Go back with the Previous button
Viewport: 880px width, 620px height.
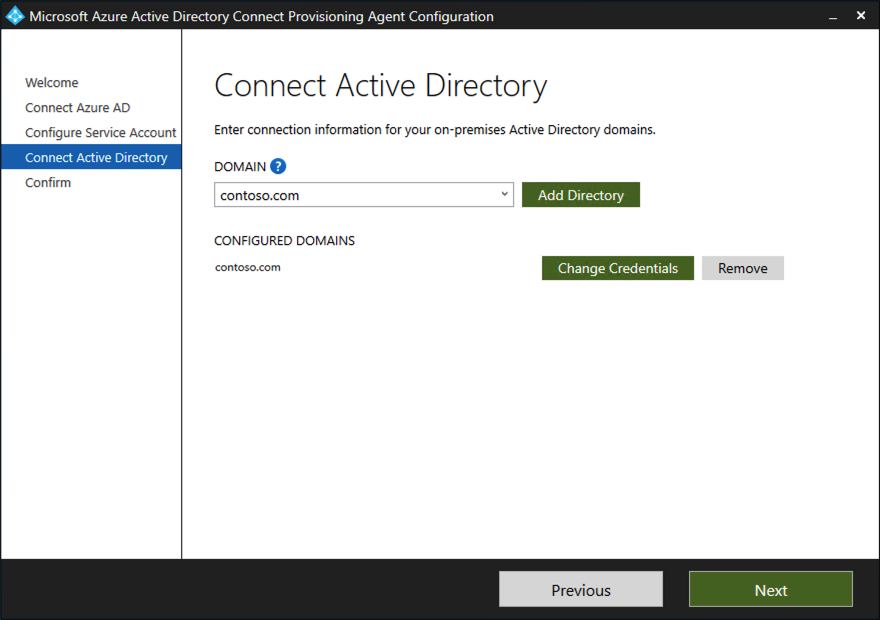tap(581, 589)
